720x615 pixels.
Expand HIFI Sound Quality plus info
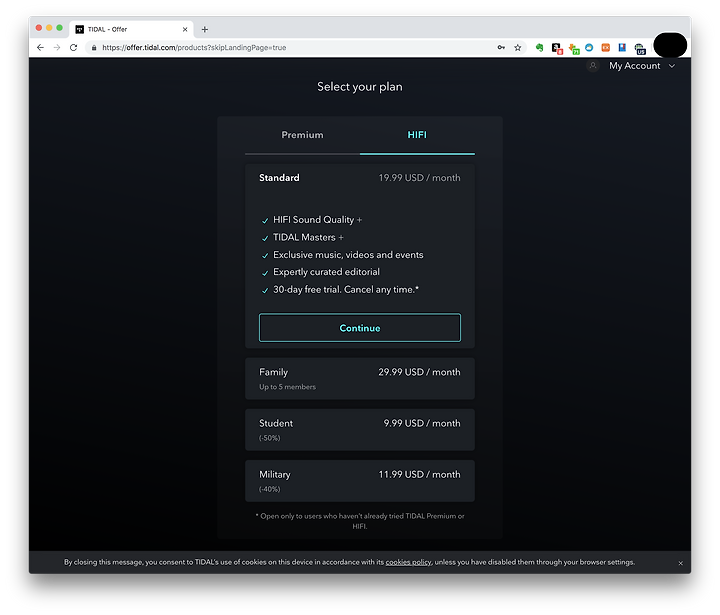tap(359, 220)
